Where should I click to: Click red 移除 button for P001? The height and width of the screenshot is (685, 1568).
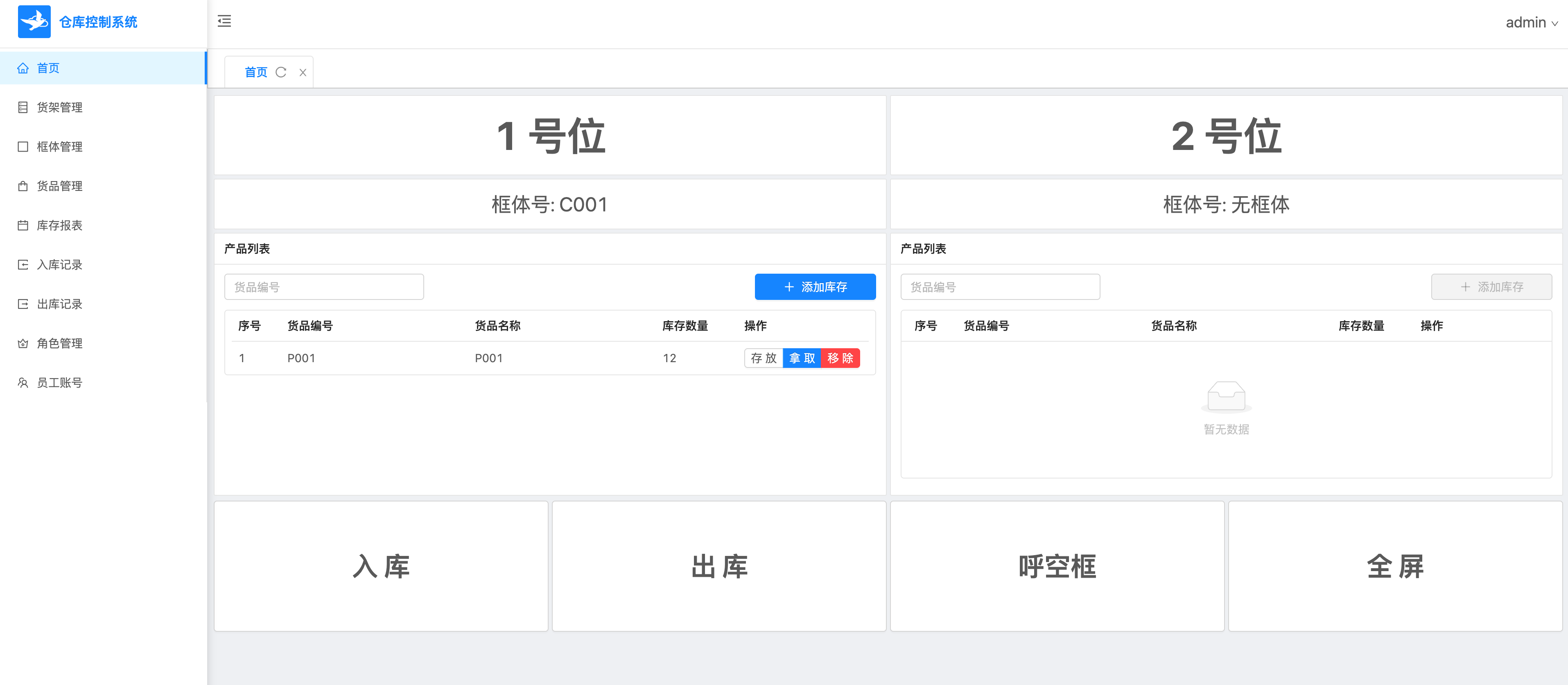(840, 358)
